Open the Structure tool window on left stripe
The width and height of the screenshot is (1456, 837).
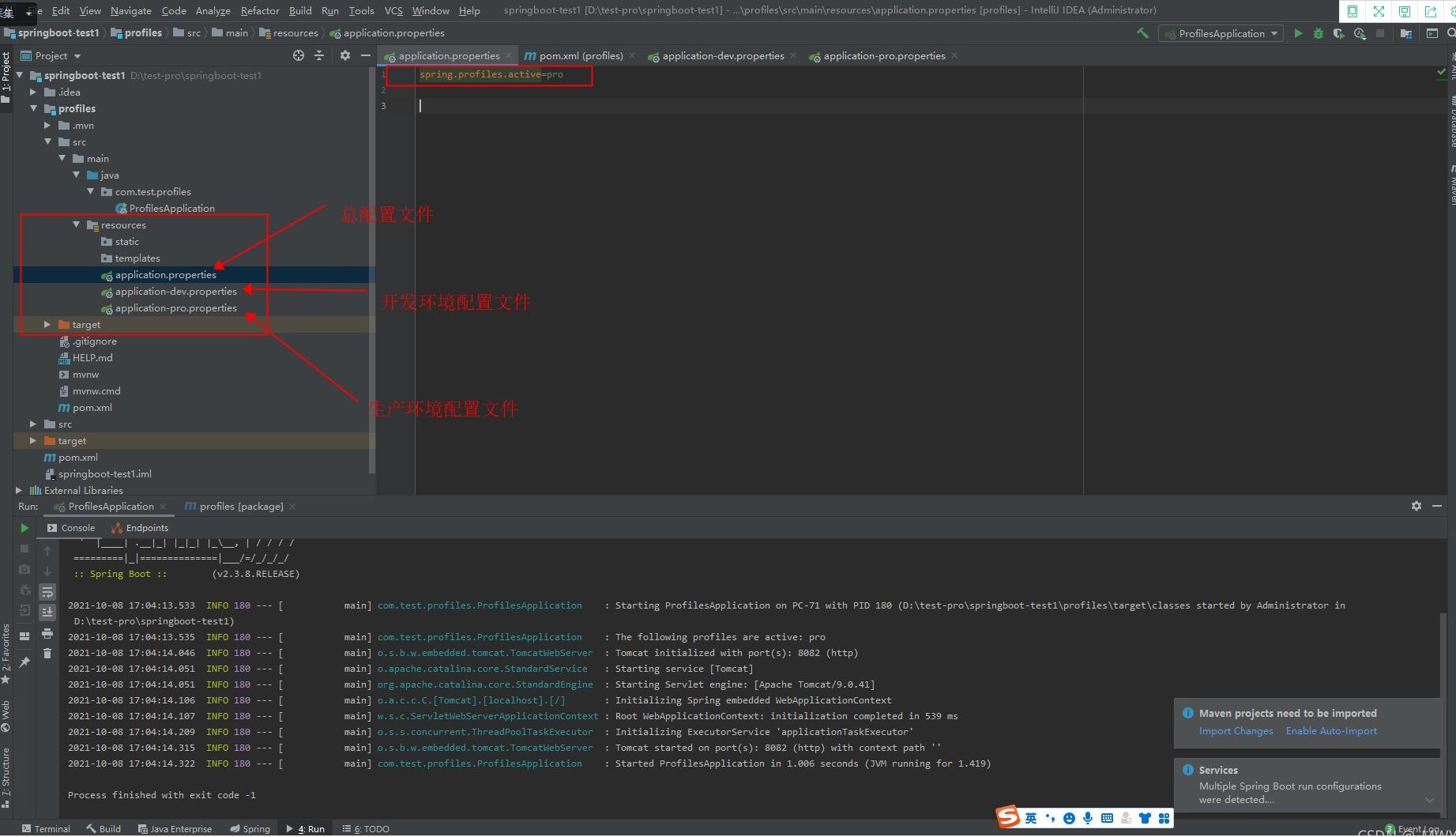pyautogui.click(x=6, y=777)
